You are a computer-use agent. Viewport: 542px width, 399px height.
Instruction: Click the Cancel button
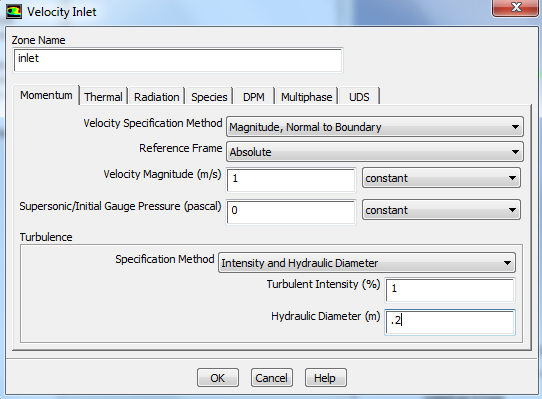272,378
